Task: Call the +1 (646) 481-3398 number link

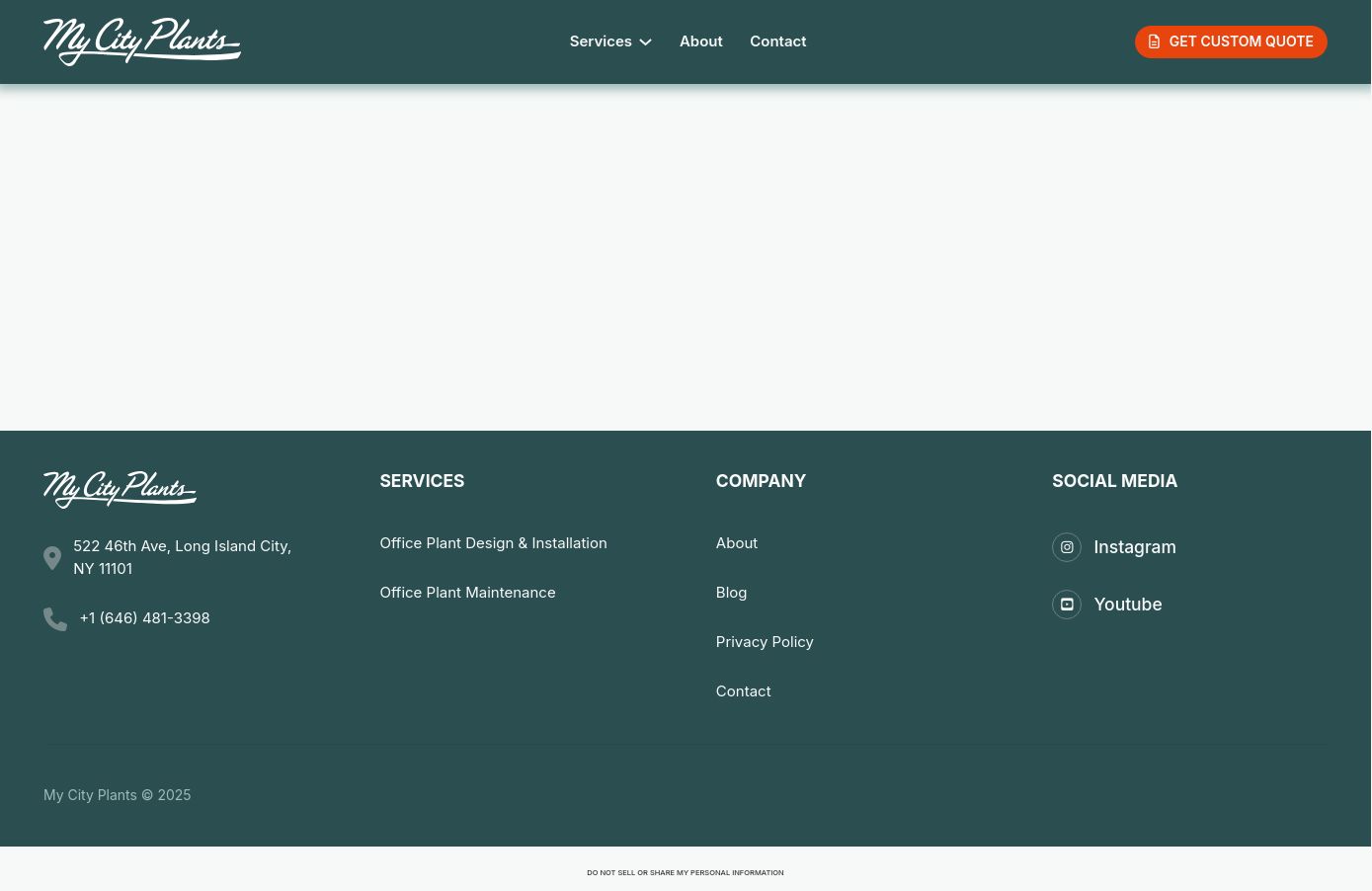Action: [144, 618]
